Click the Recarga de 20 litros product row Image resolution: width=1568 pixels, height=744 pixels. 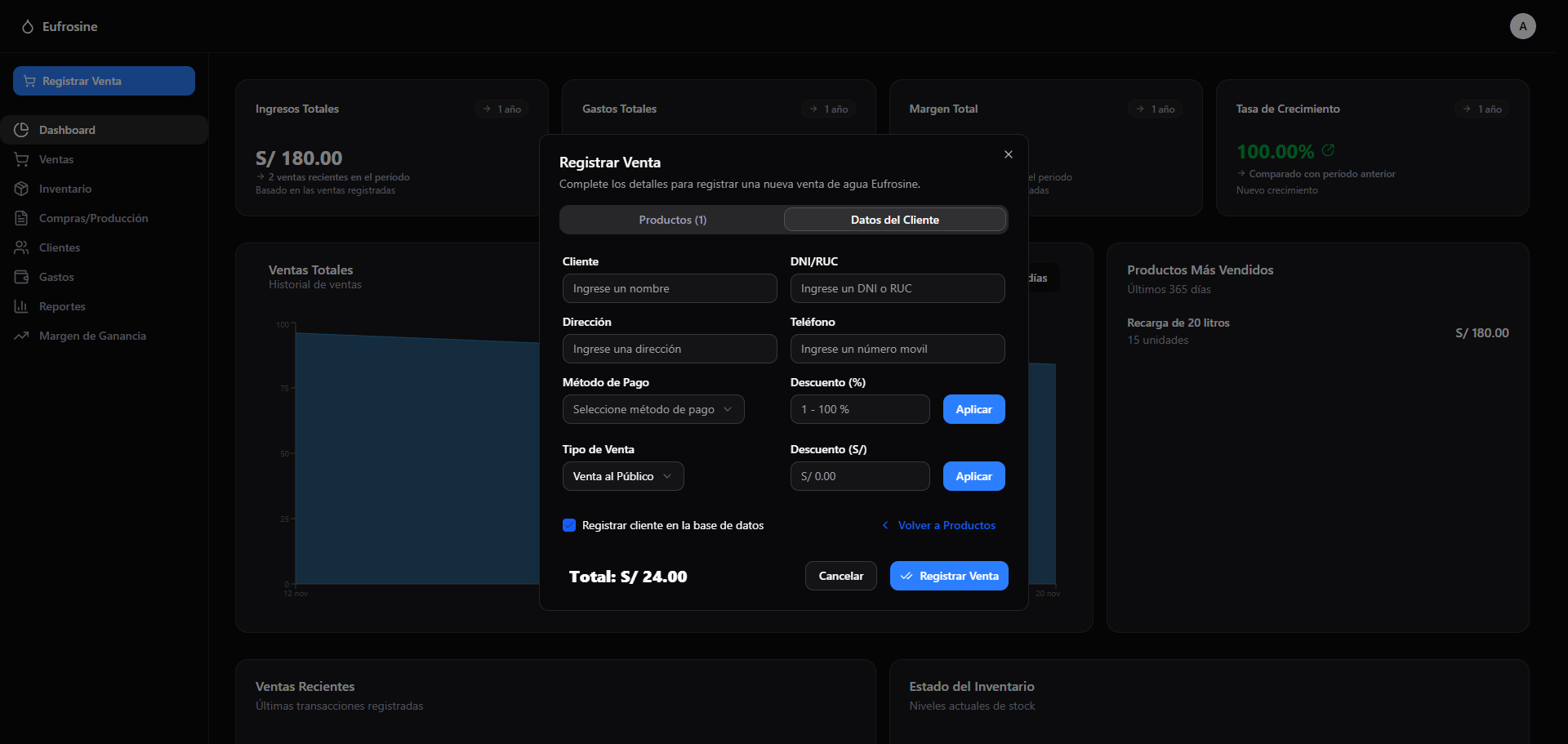click(1317, 332)
